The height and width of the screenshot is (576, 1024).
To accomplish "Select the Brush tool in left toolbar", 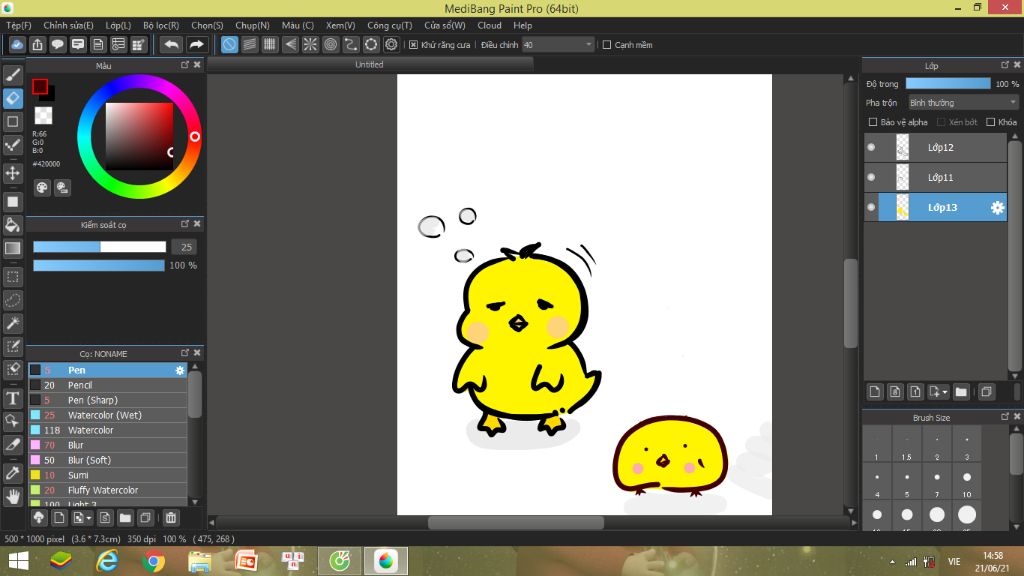I will tap(12, 75).
